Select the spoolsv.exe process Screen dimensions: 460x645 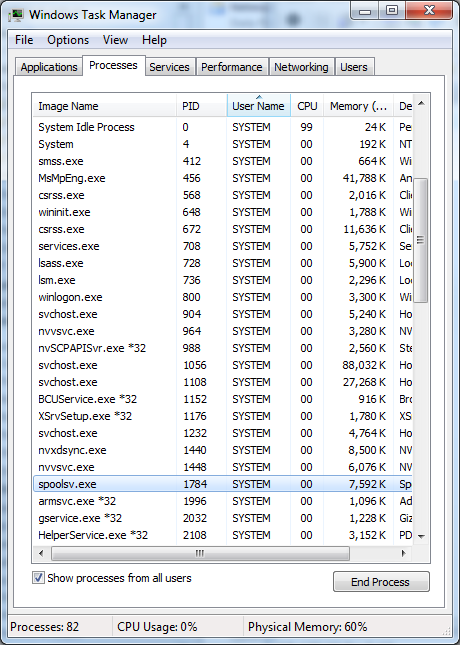tap(223, 484)
